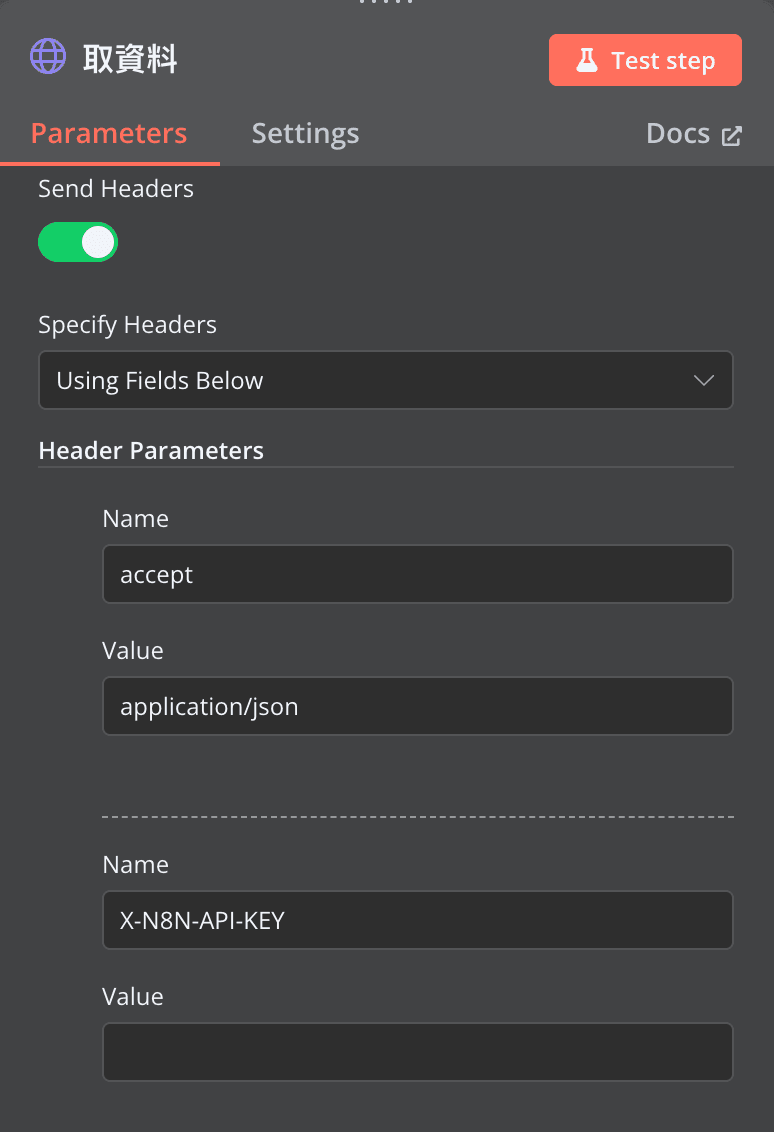Click the external link icon beside Docs
Viewport: 774px width, 1132px height.
tap(732, 136)
